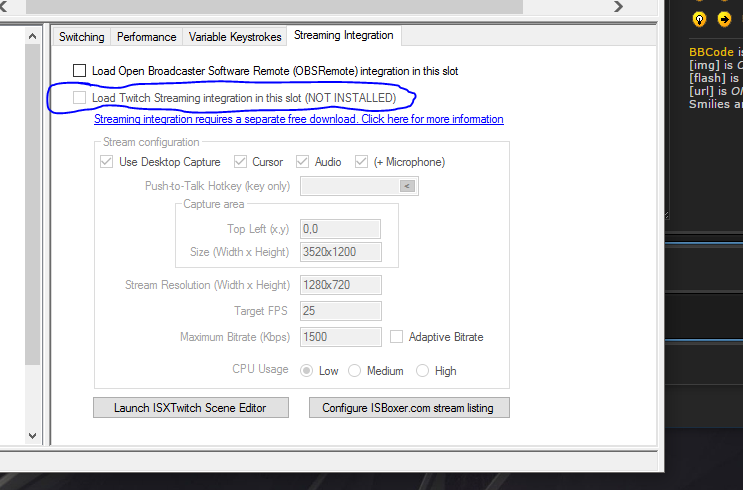743x490 pixels.
Task: Click the Push-to-Talk hotkey clear arrow button
Action: [x=407, y=186]
